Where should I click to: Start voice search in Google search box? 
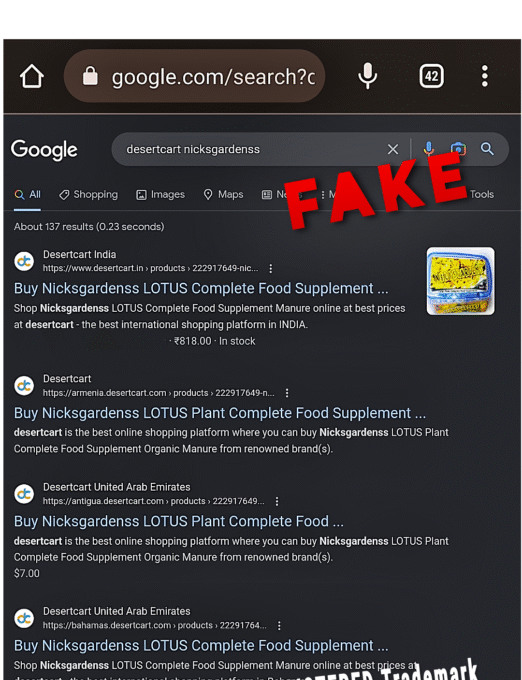coord(428,149)
